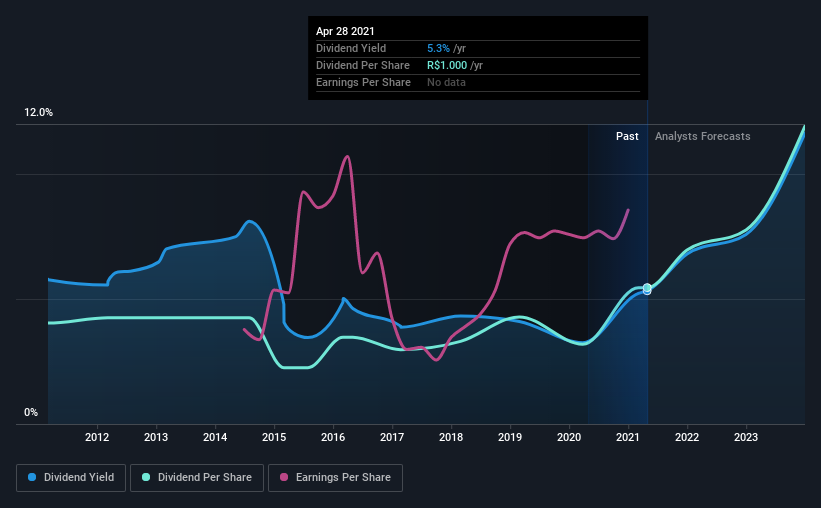Click the Earnings Per Share peak near 2016

(347, 156)
